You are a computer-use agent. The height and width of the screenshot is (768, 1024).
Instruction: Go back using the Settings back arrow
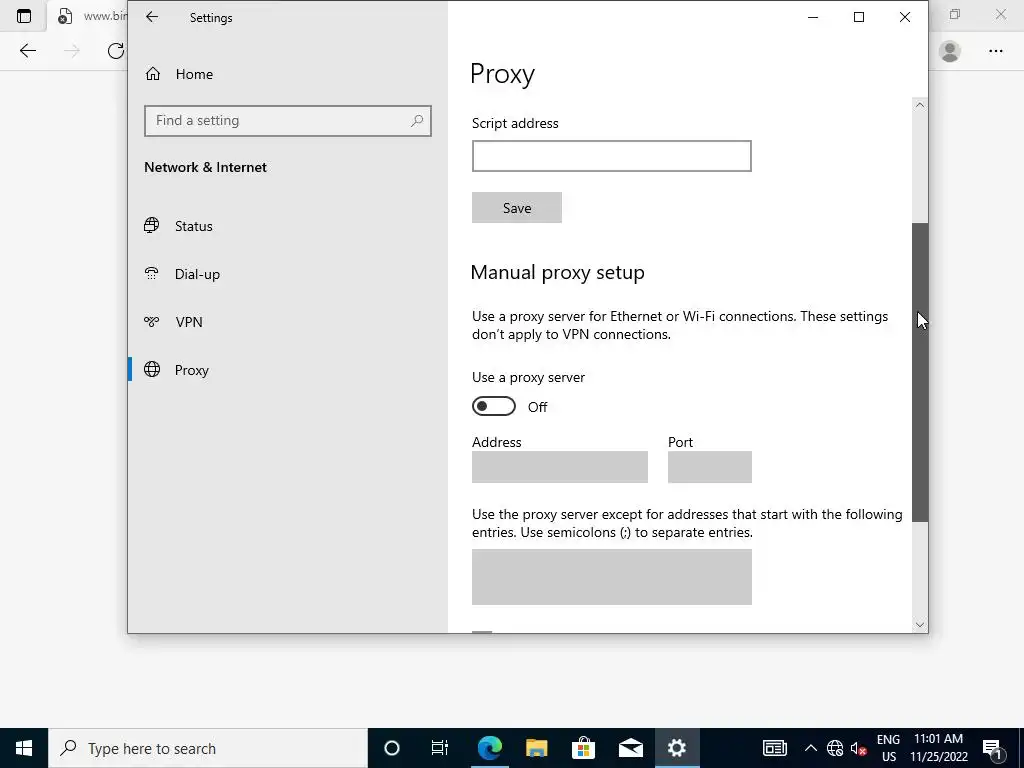152,17
